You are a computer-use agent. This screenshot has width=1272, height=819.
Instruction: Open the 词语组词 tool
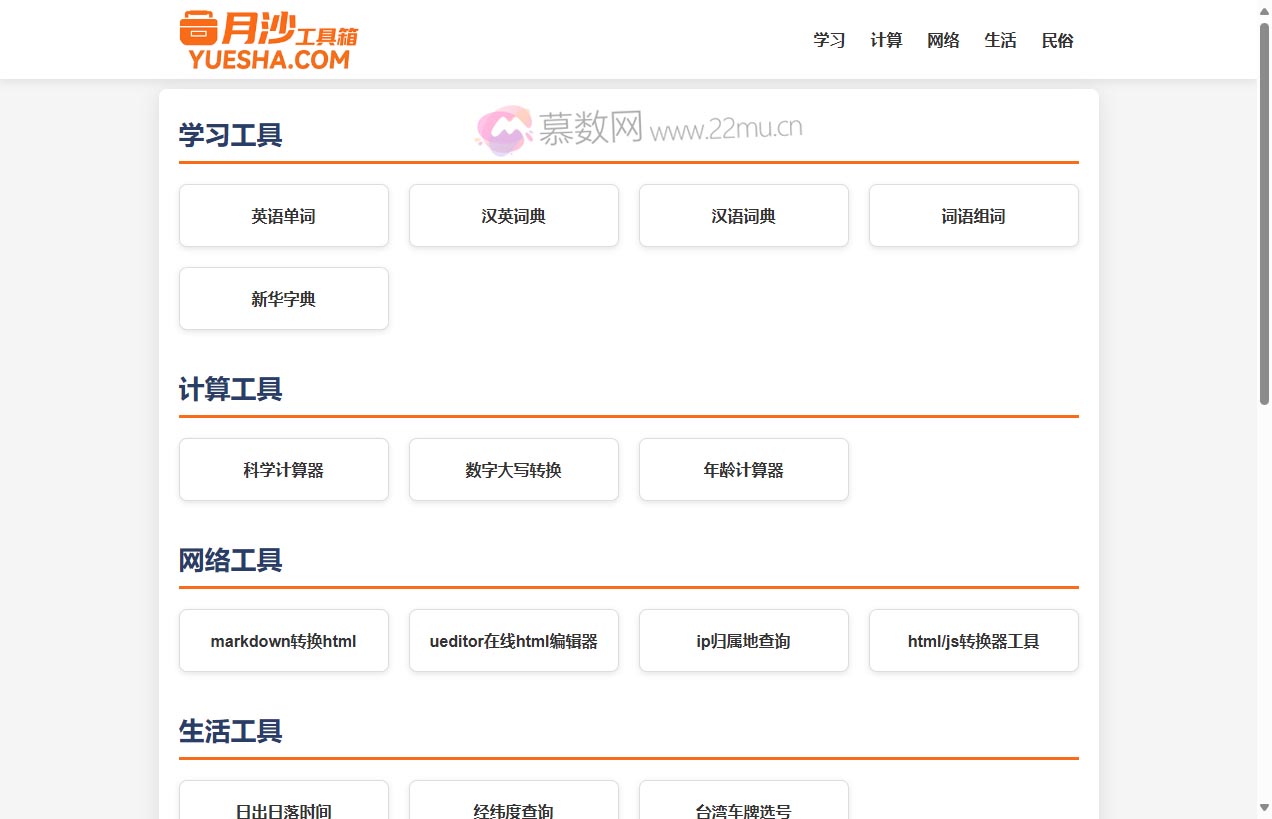tap(973, 215)
